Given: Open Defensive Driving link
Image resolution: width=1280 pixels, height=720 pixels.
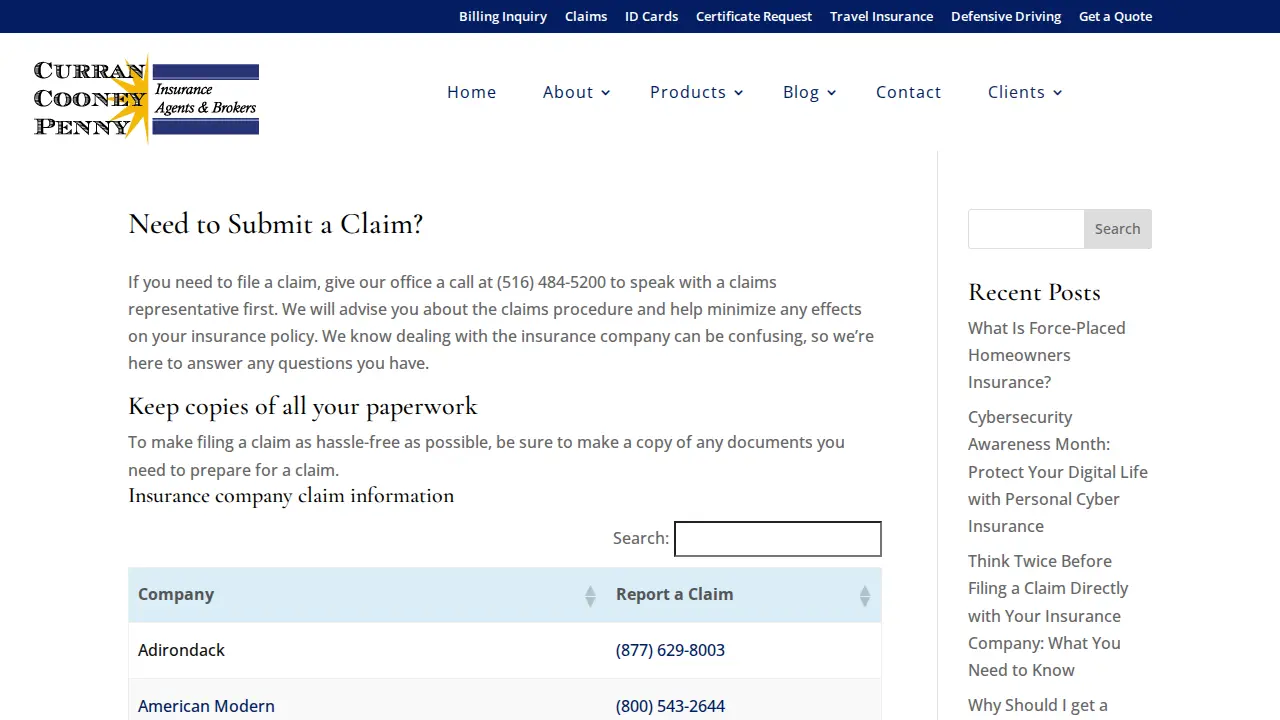Looking at the screenshot, I should 1006,16.
